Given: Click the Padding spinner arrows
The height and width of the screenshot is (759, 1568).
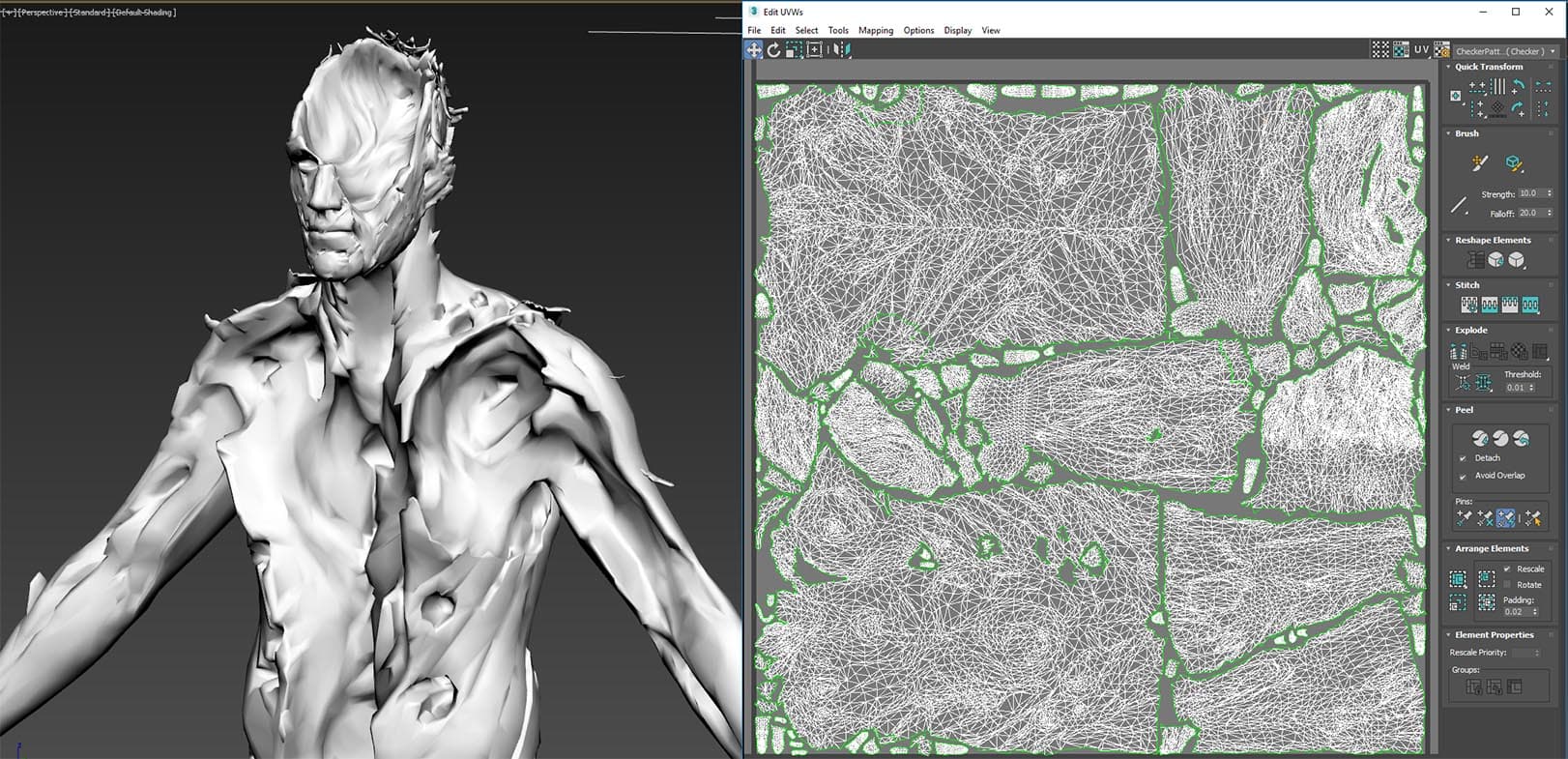Looking at the screenshot, I should tap(1535, 612).
